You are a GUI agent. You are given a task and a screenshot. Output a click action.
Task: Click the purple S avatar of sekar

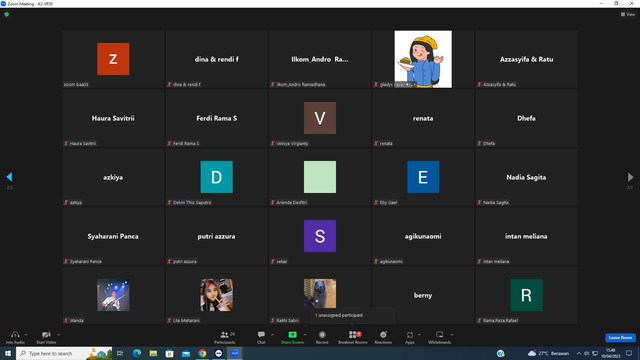coord(320,236)
